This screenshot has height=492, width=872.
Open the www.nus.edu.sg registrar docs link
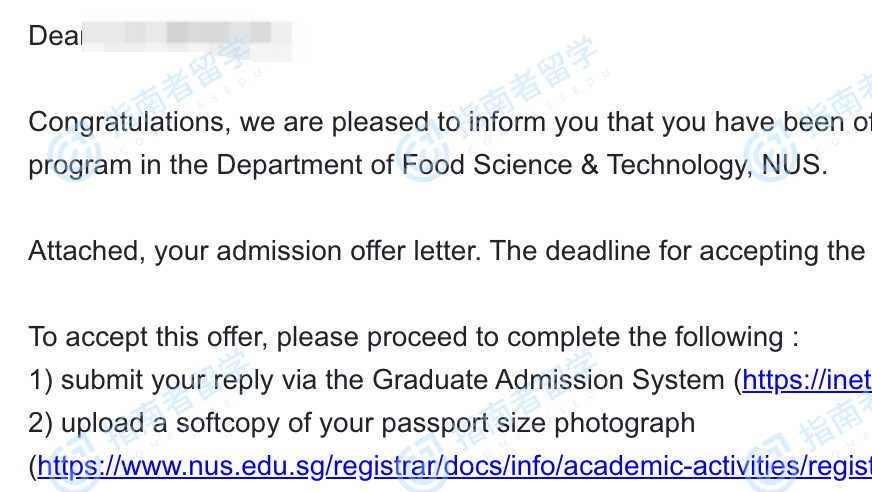[454, 466]
